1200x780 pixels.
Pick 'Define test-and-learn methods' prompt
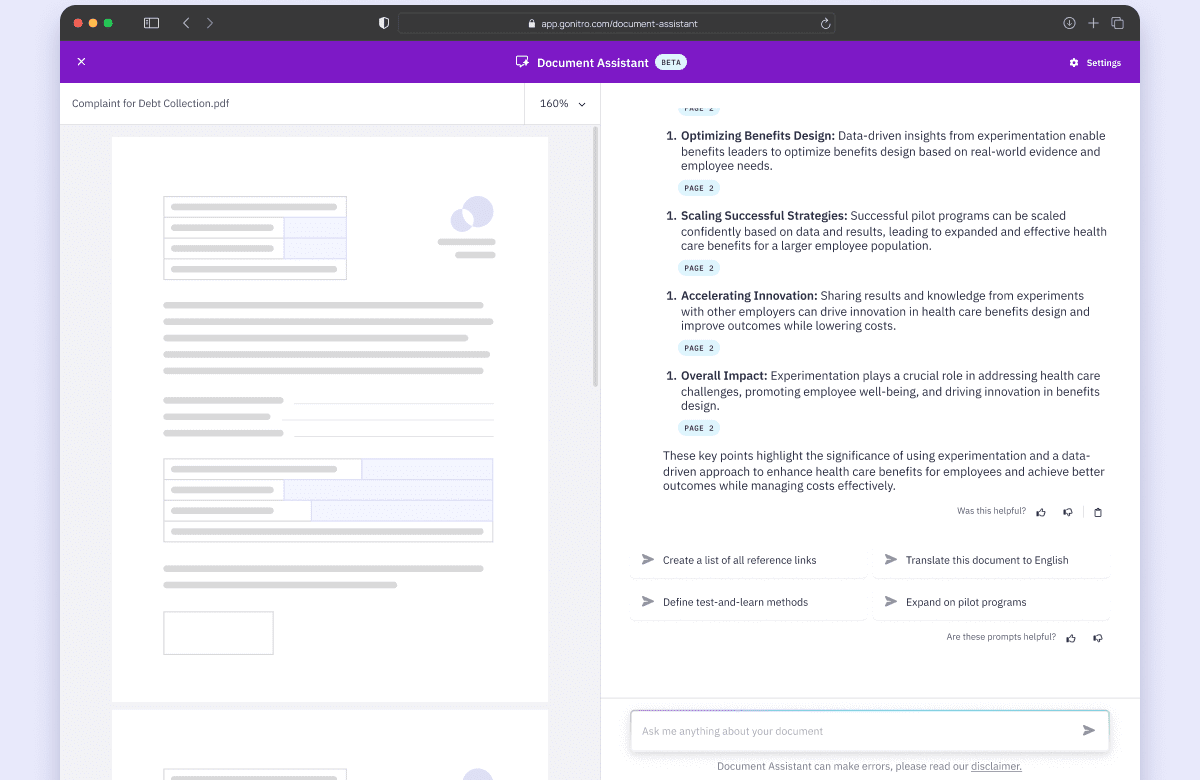tap(748, 602)
